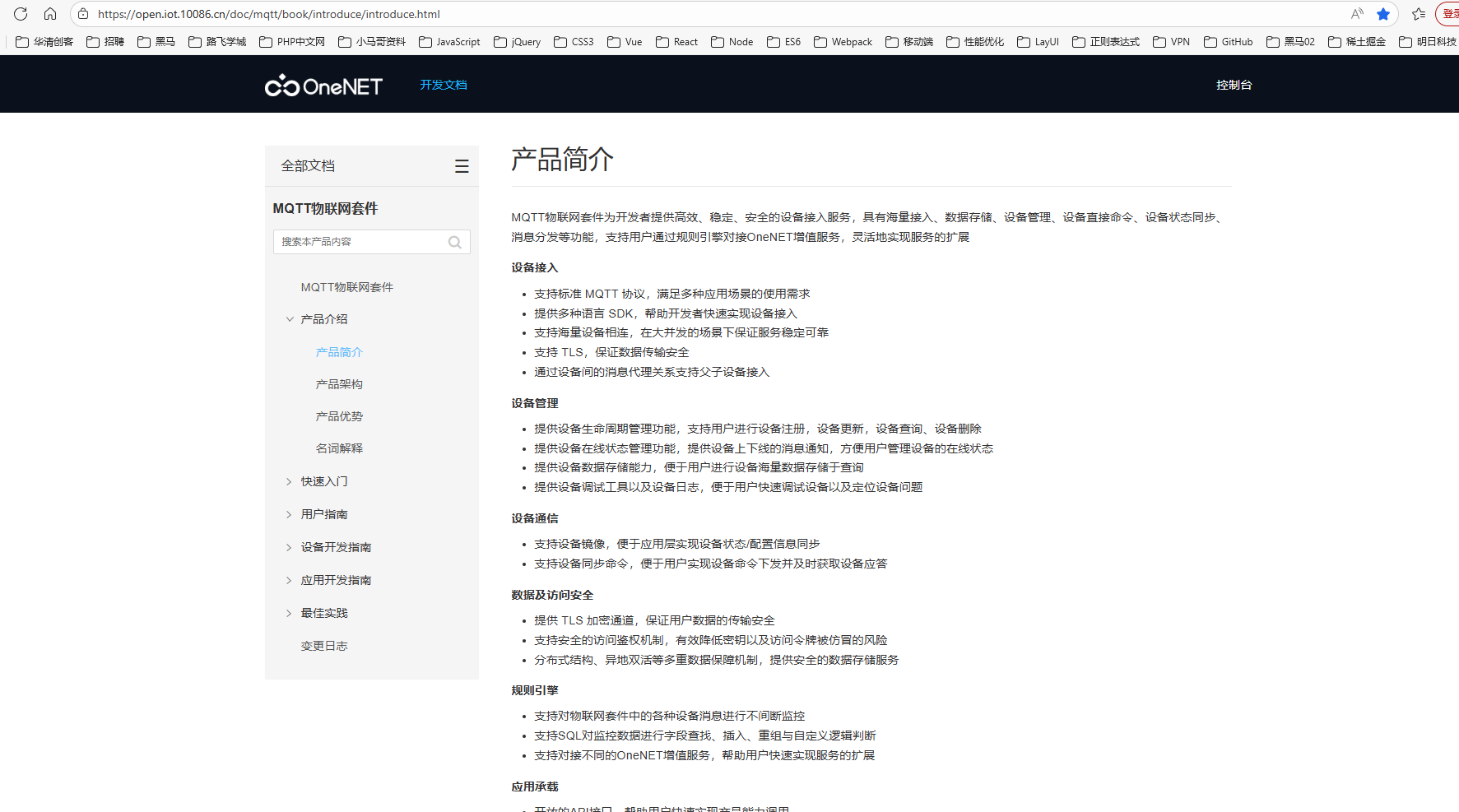Click the 设备接入 section heading

point(534,267)
